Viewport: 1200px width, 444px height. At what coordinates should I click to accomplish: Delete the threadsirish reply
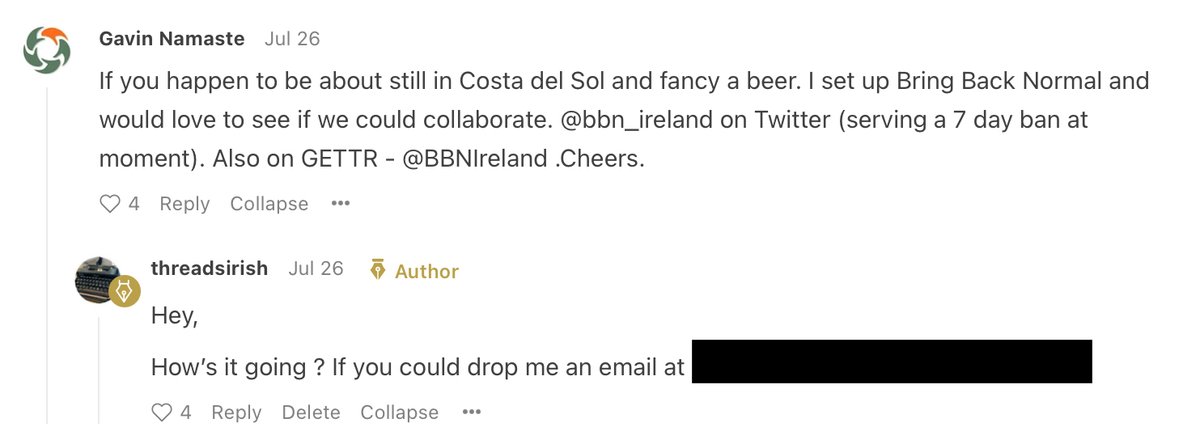pyautogui.click(x=311, y=412)
